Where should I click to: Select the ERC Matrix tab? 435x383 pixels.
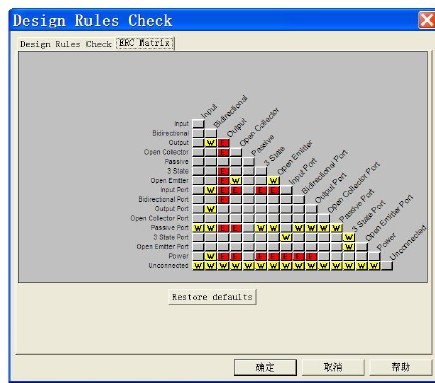click(x=145, y=43)
